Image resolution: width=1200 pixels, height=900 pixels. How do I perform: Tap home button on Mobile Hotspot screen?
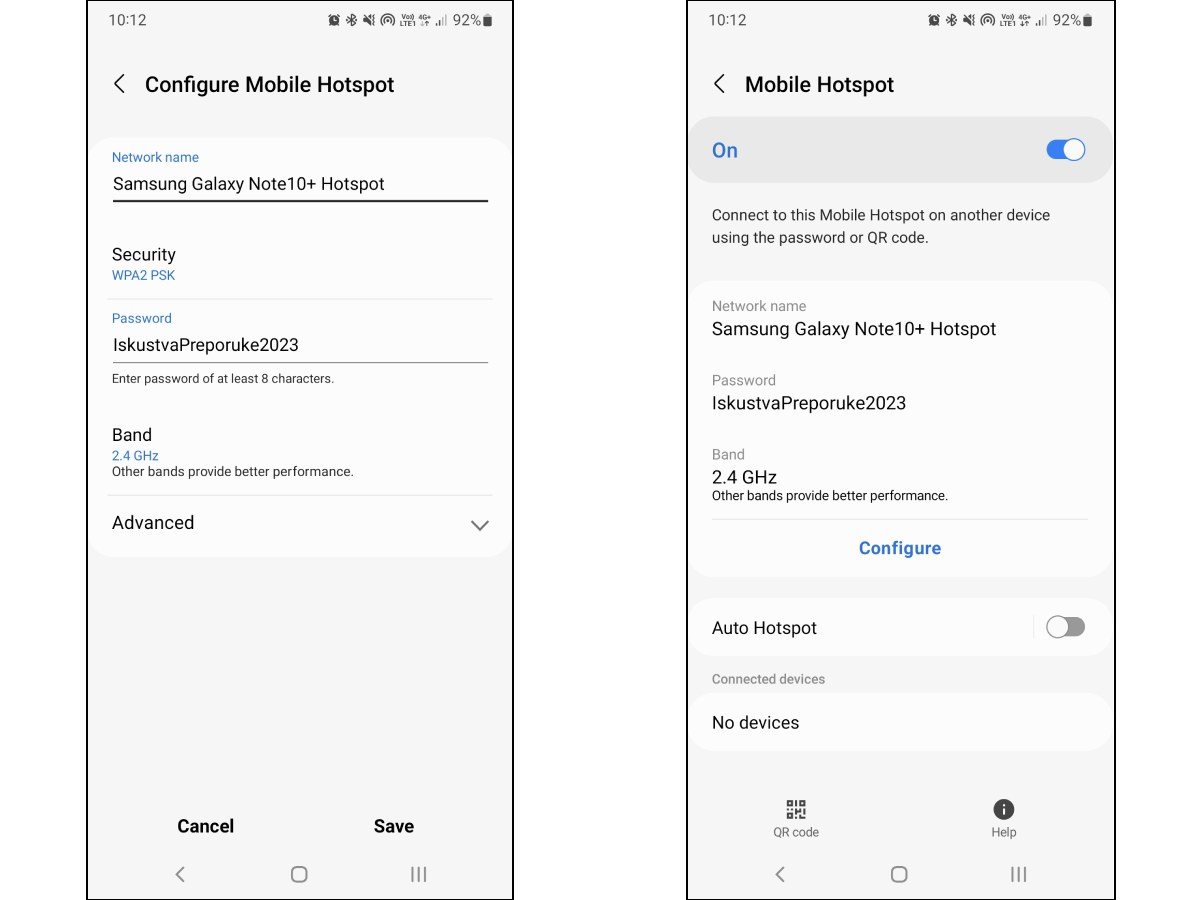click(x=899, y=874)
